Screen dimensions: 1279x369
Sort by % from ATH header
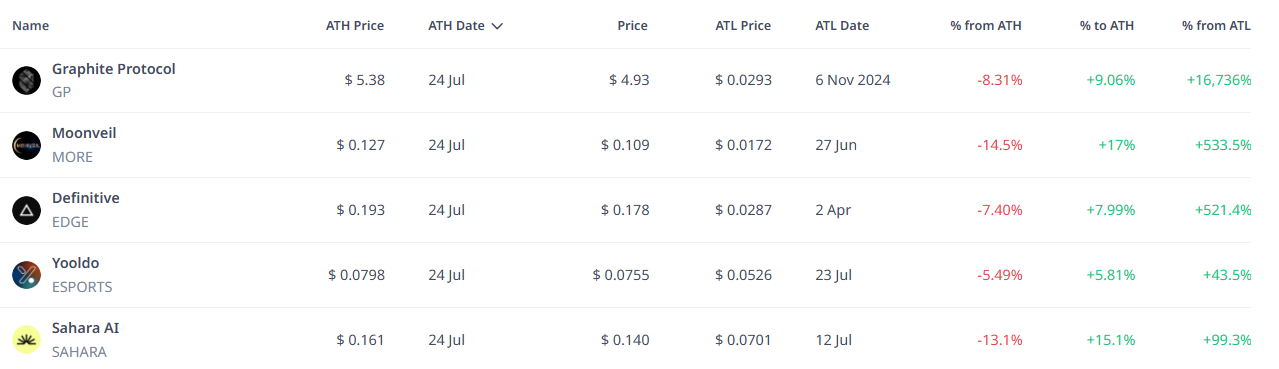[986, 26]
